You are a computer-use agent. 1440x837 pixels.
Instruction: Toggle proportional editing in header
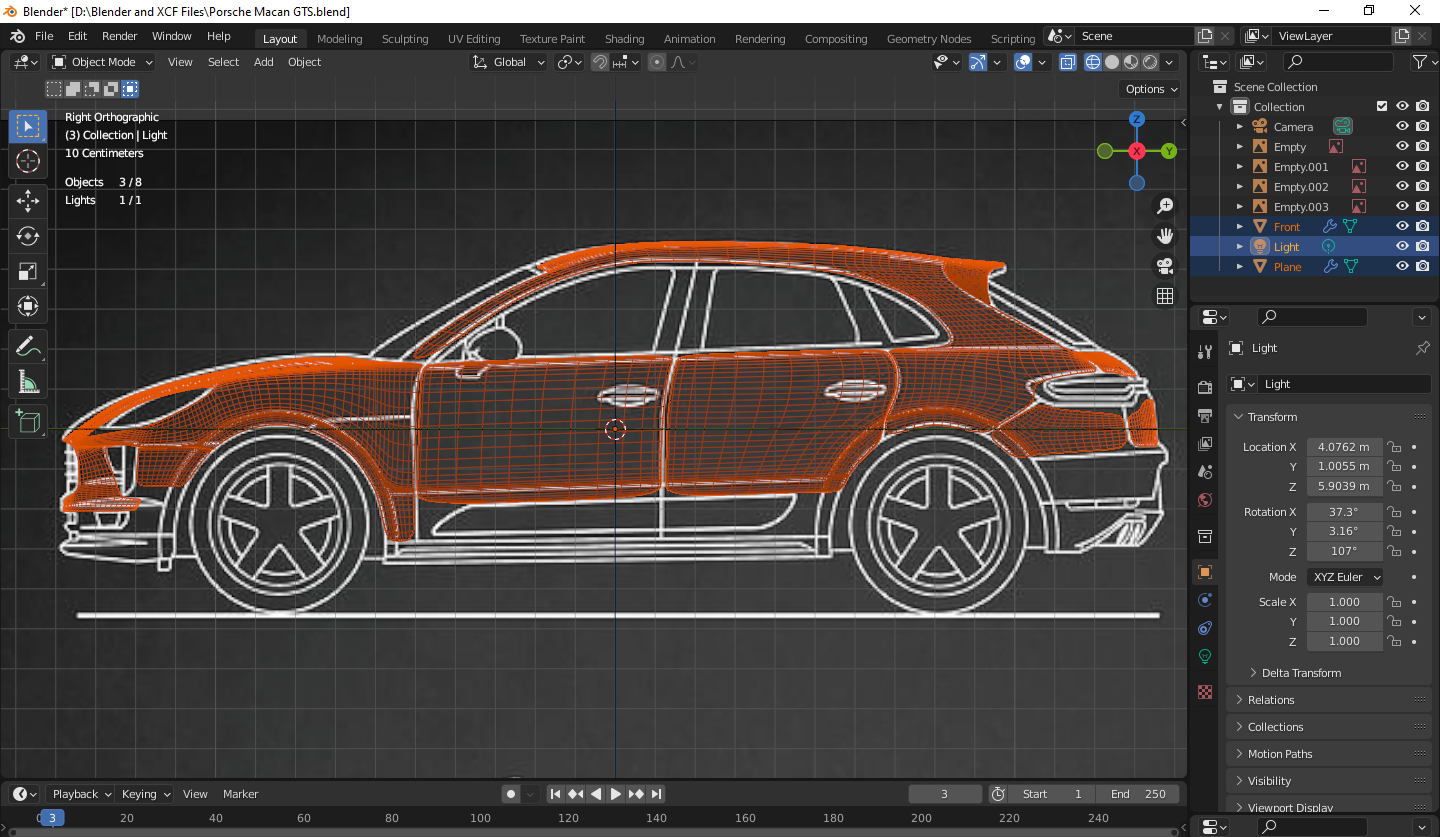point(657,62)
